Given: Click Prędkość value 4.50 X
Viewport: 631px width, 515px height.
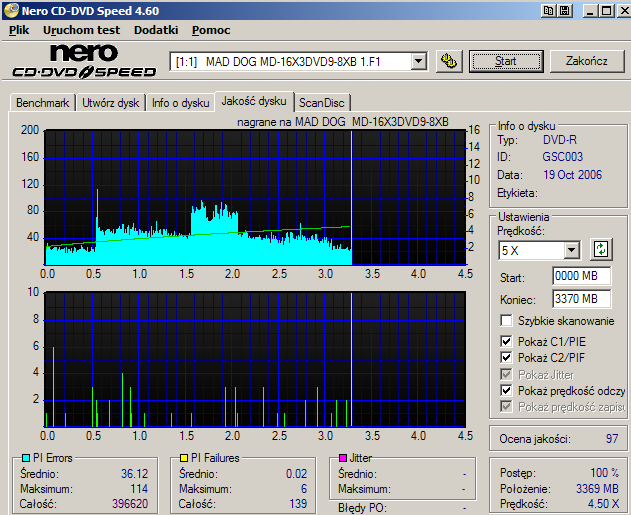Looking at the screenshot, I should coord(603,504).
